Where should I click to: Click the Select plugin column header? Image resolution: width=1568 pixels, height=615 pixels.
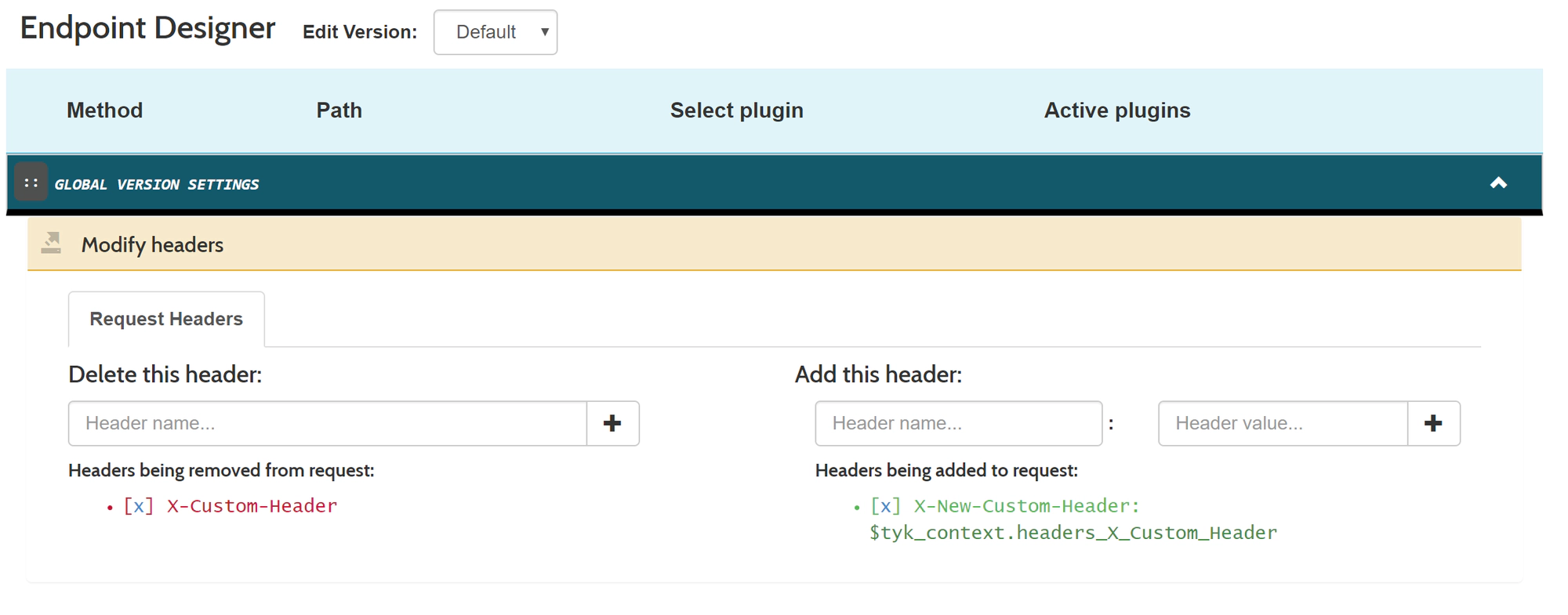click(x=736, y=110)
